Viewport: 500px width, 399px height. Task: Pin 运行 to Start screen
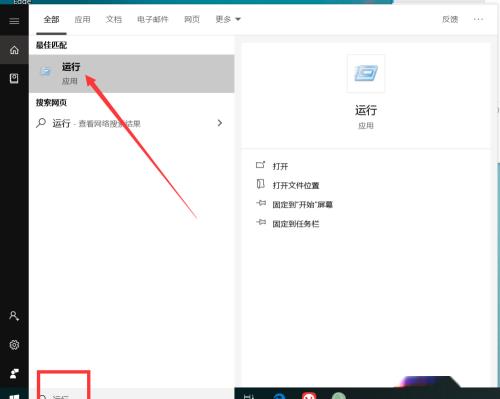click(302, 205)
